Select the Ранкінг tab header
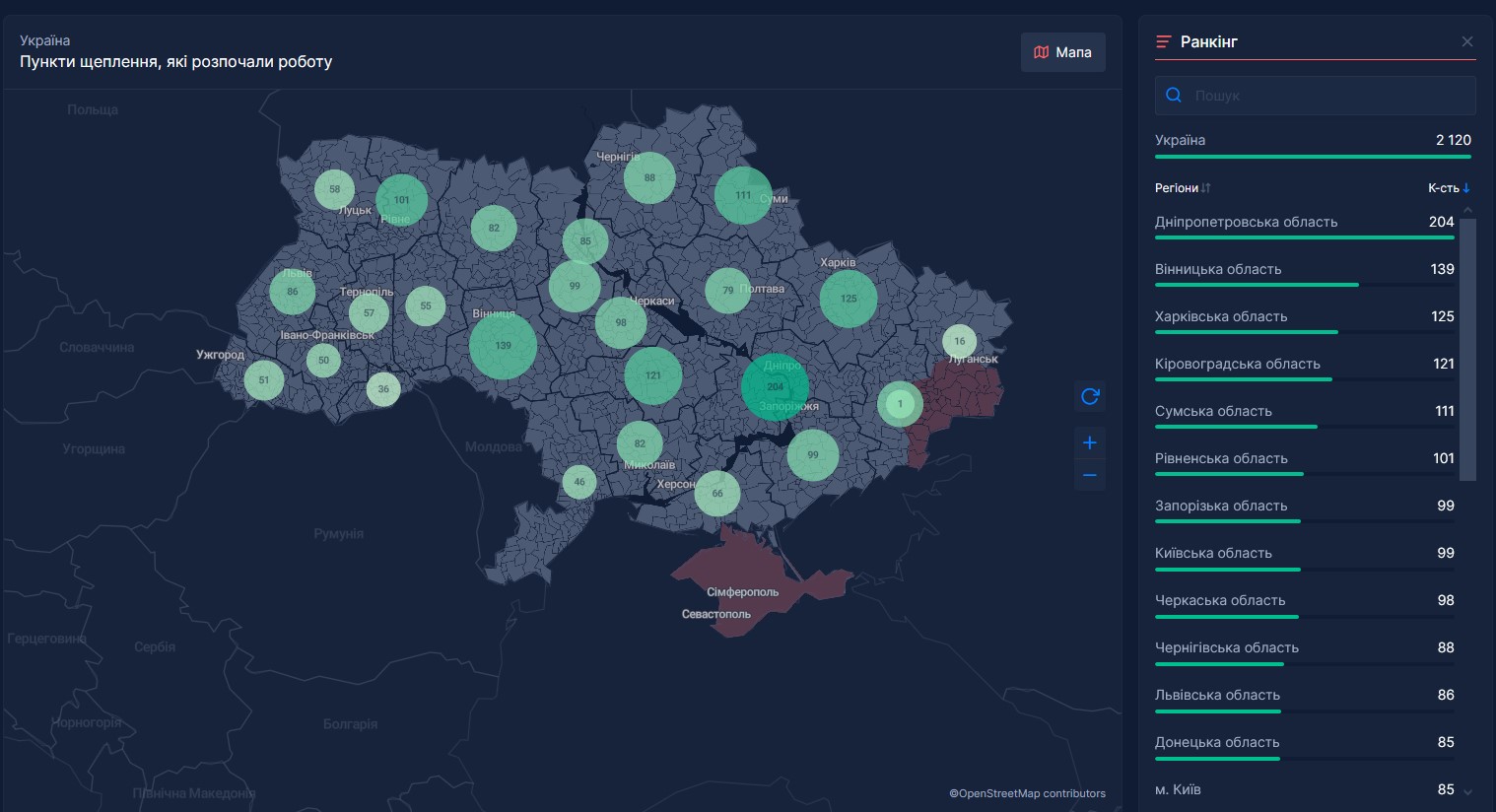1496x812 pixels. [1208, 41]
